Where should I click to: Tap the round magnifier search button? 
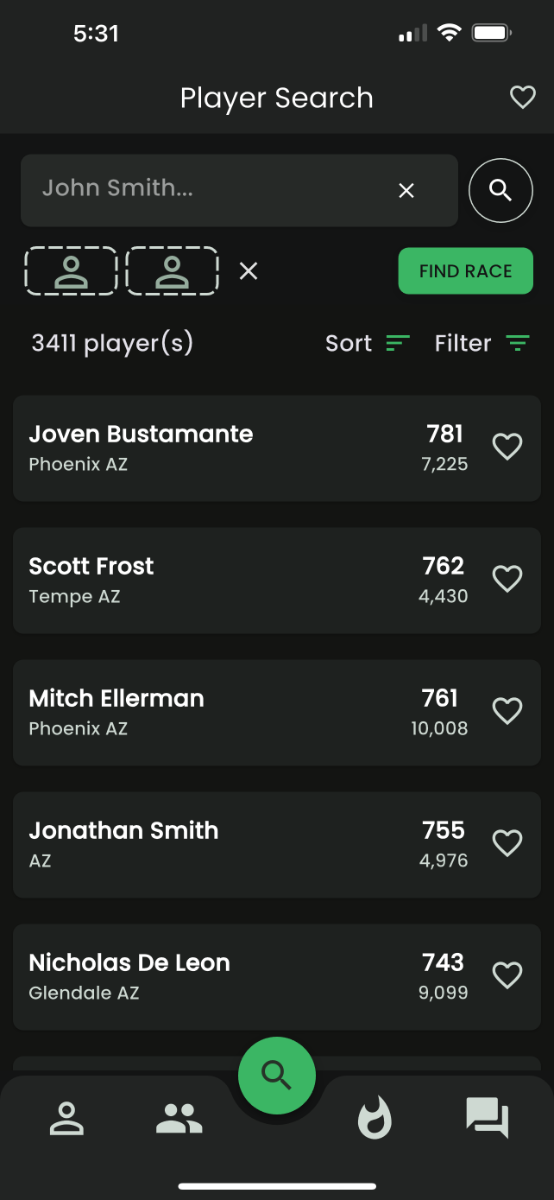501,190
